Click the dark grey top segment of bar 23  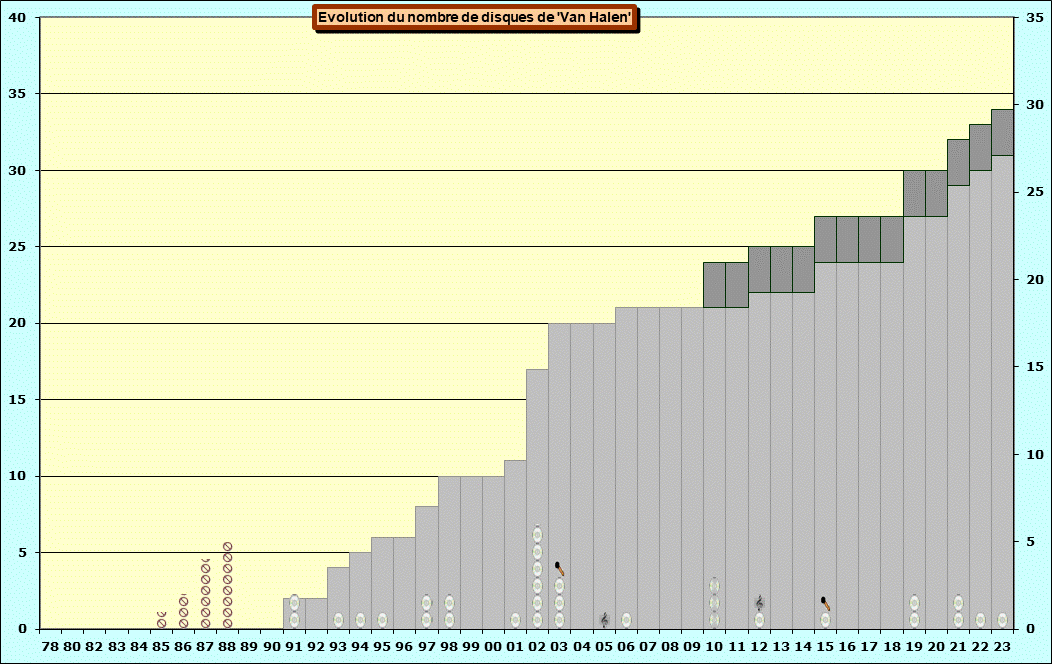pos(1002,132)
